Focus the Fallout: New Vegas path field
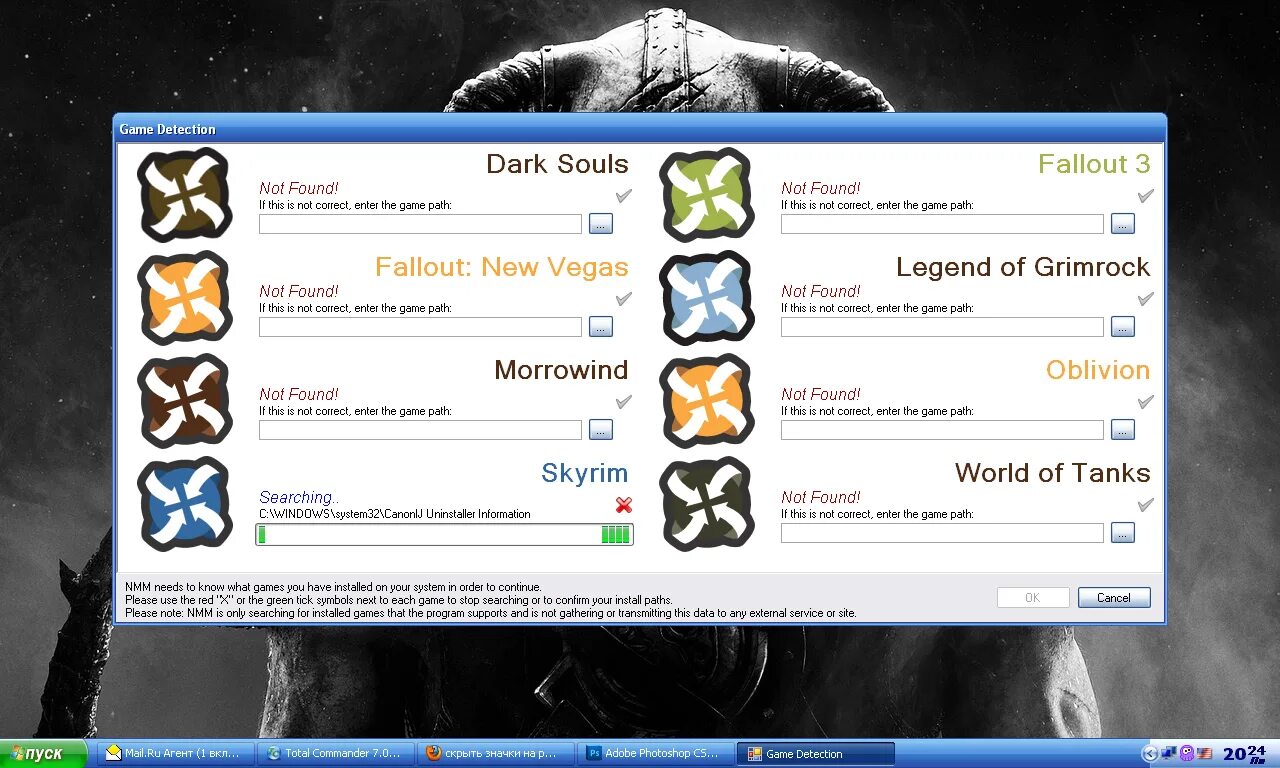Image resolution: width=1280 pixels, height=768 pixels. pos(420,327)
